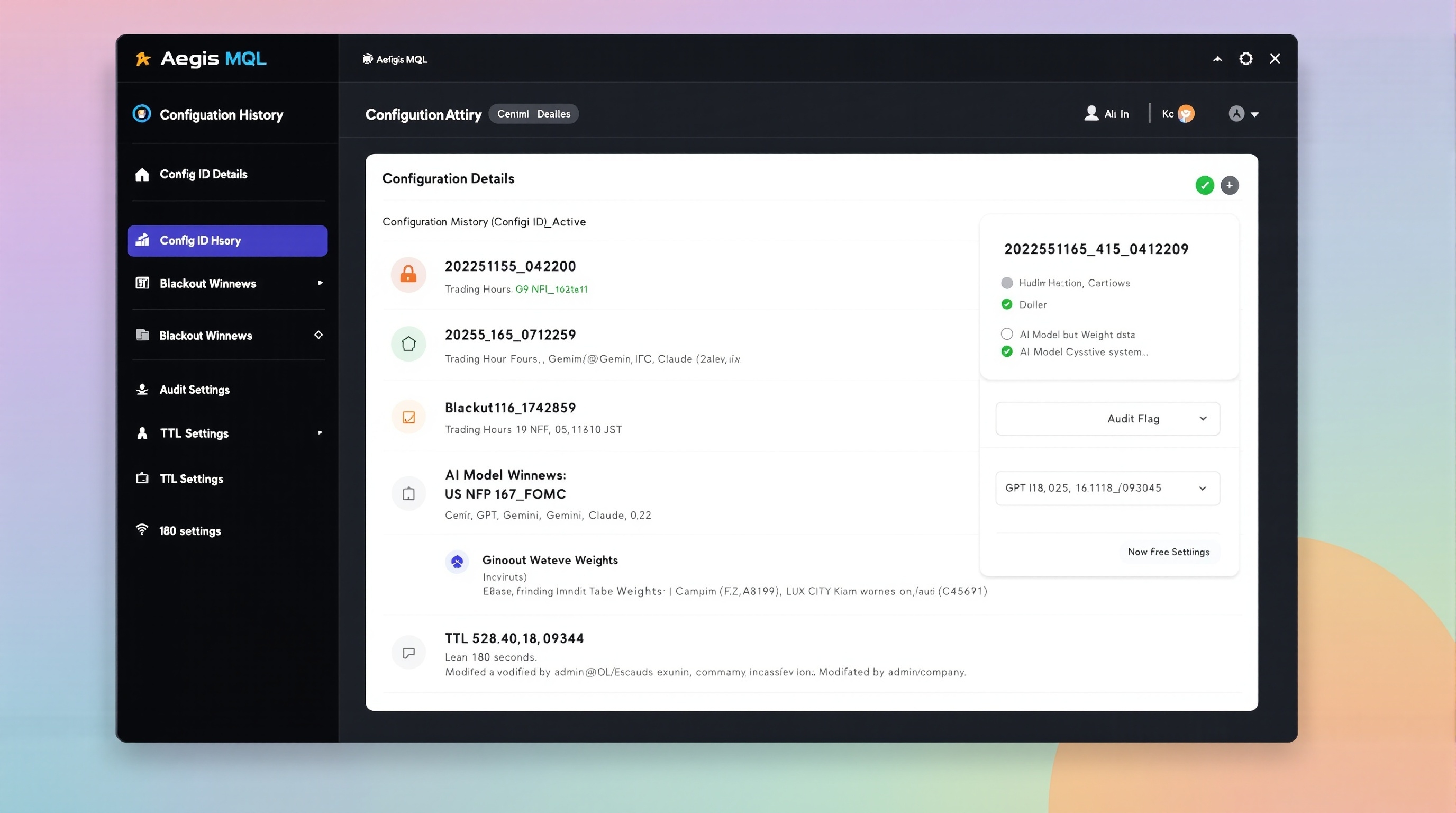Toggle the Hudin Hection, Cartiows gray option
This screenshot has height=813, width=1456.
[x=1007, y=283]
